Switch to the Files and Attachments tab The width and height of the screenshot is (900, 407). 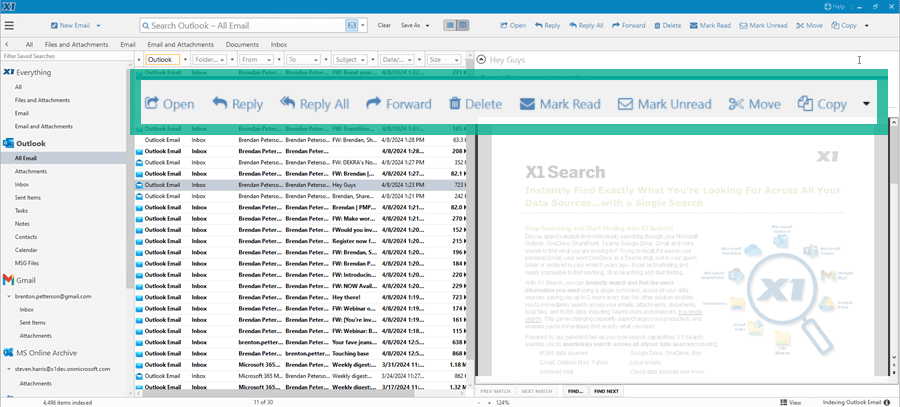[x=77, y=44]
